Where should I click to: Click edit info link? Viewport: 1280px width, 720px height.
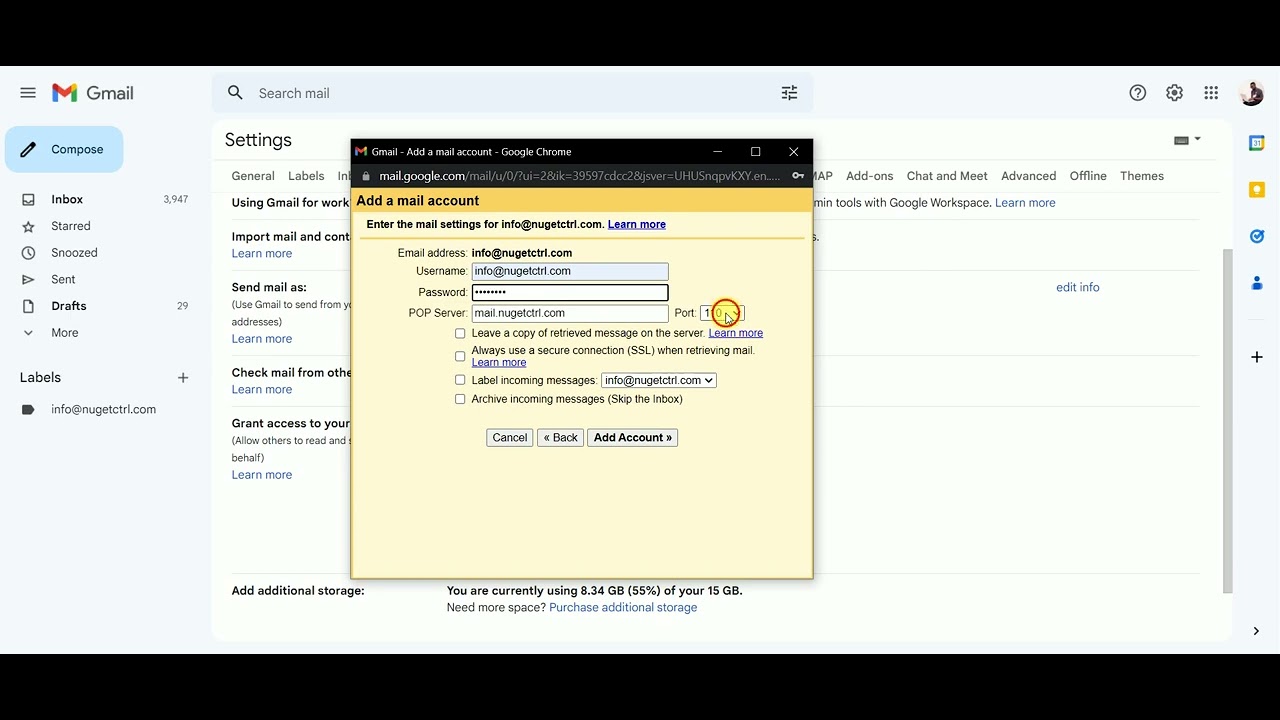pos(1078,287)
